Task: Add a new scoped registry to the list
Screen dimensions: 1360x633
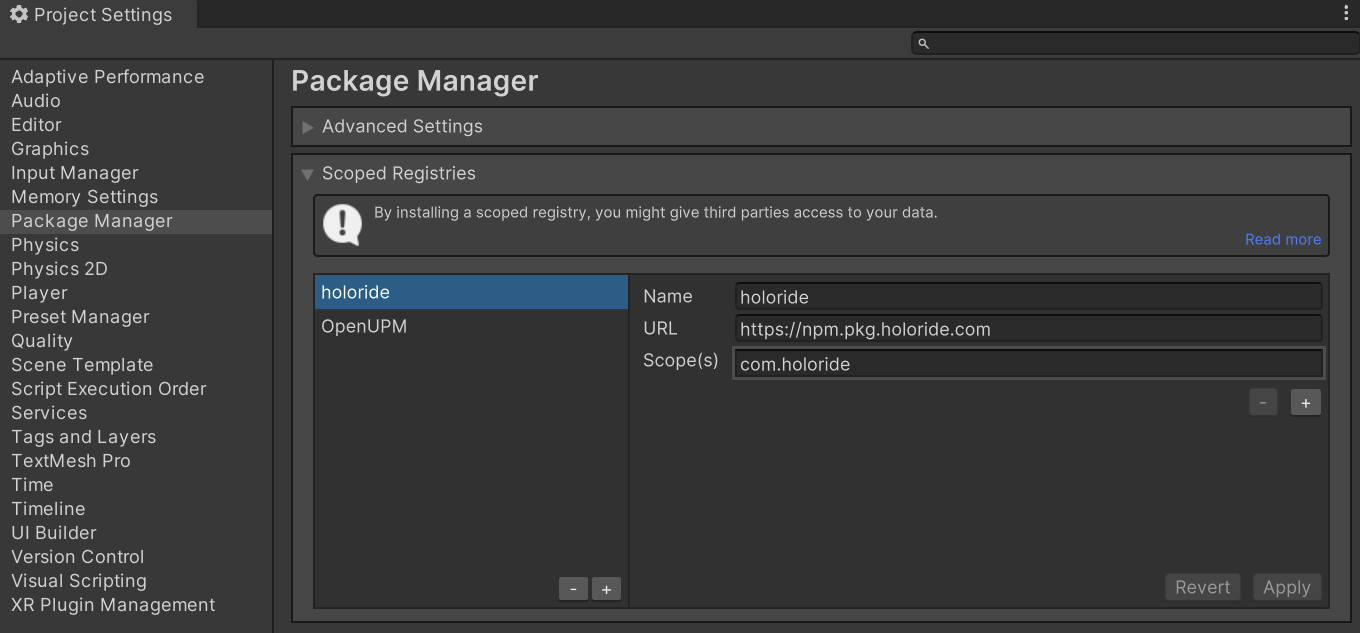Action: tap(606, 589)
